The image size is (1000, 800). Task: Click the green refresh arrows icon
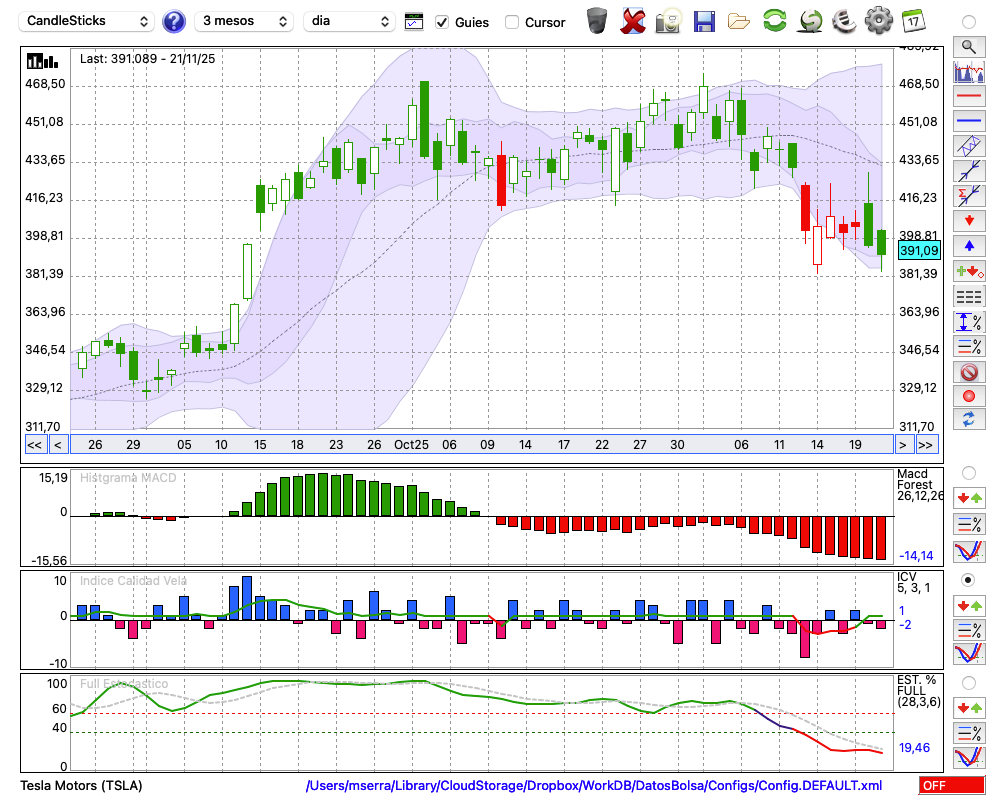click(774, 20)
